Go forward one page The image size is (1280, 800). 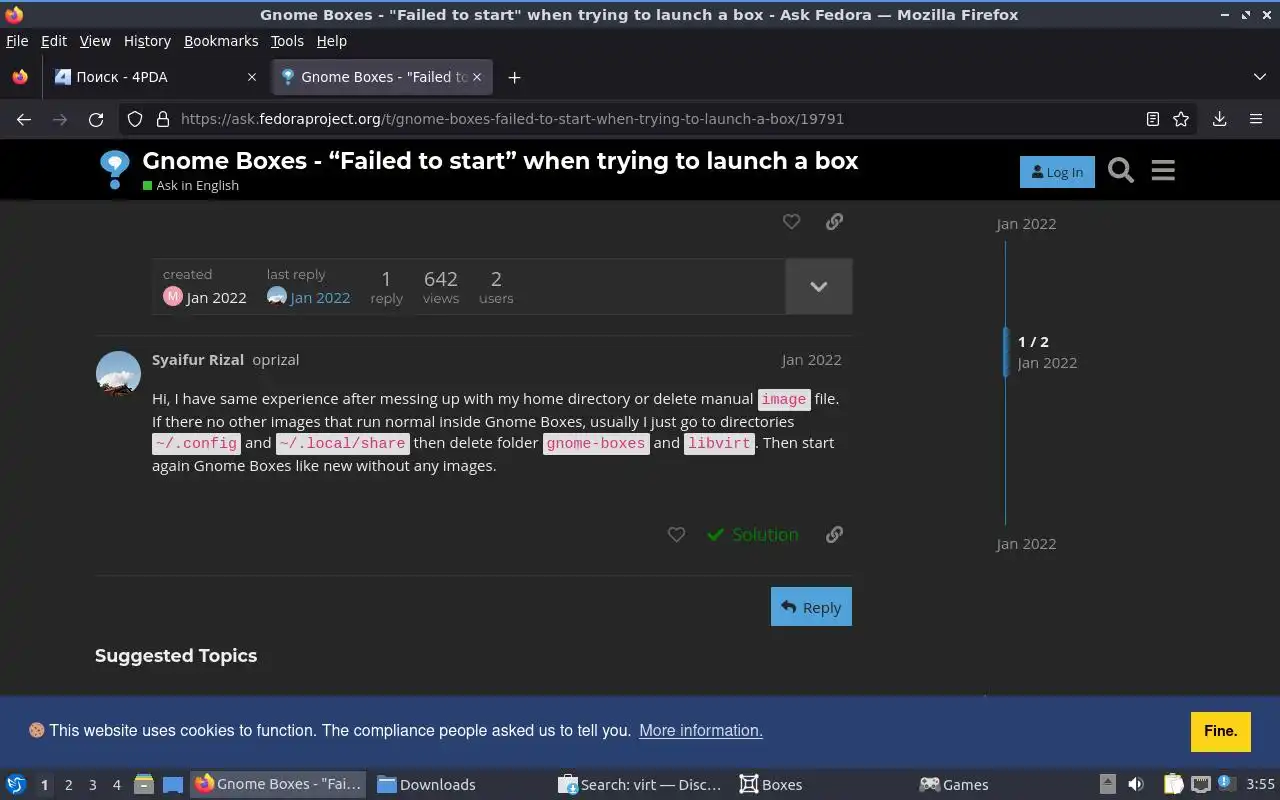[60, 119]
